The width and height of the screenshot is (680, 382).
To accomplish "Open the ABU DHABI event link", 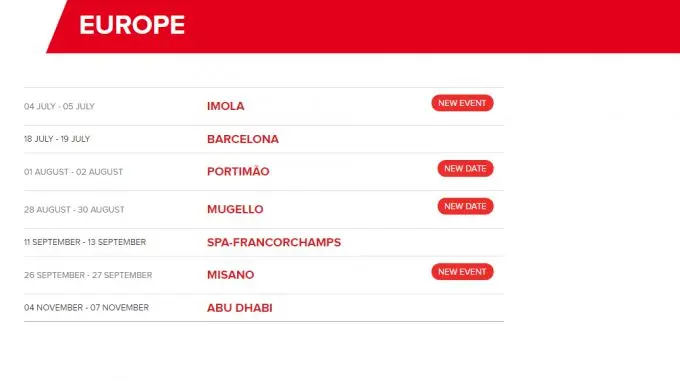I will point(239,308).
